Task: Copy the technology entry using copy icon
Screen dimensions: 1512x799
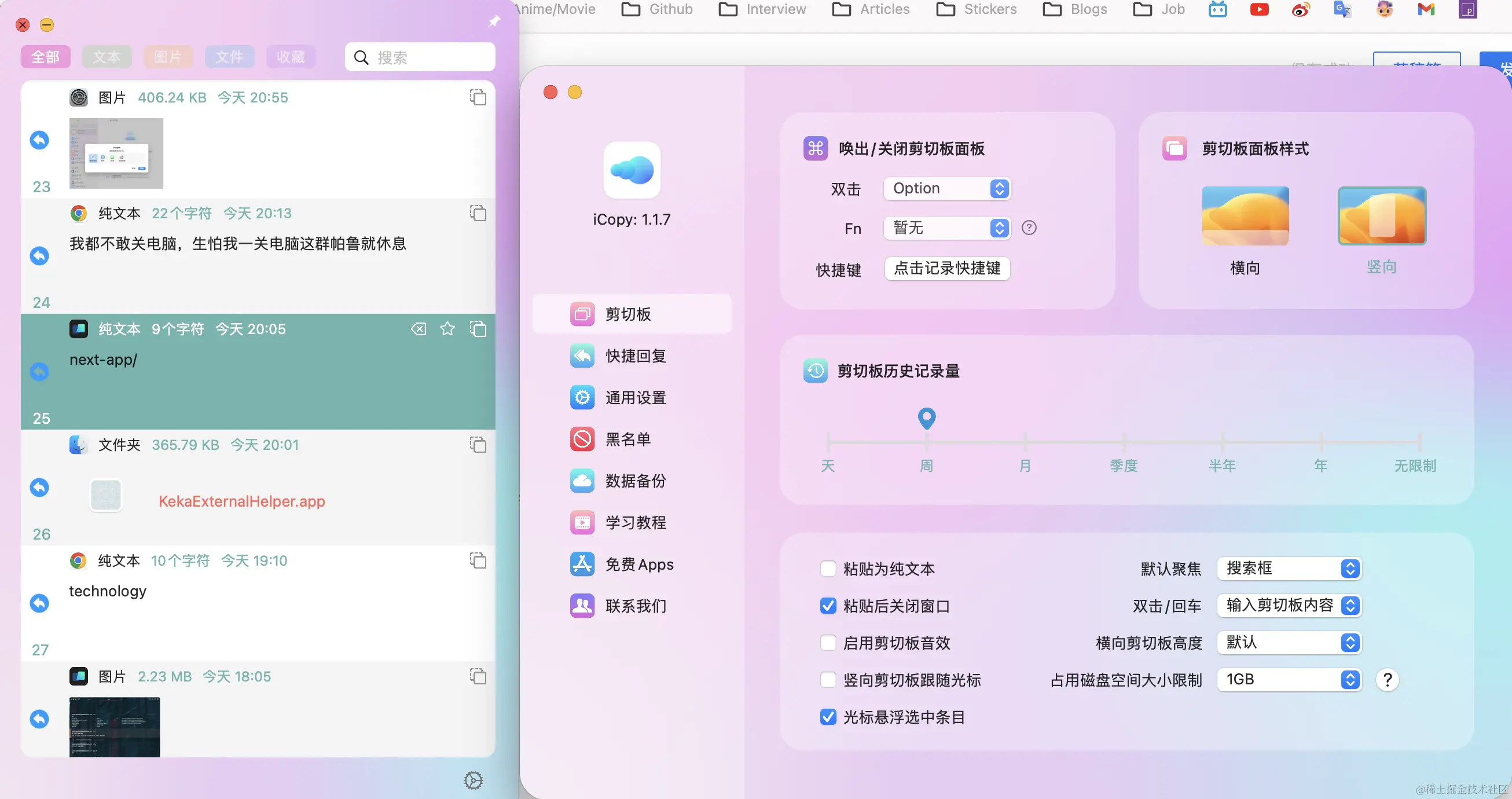Action: [478, 560]
